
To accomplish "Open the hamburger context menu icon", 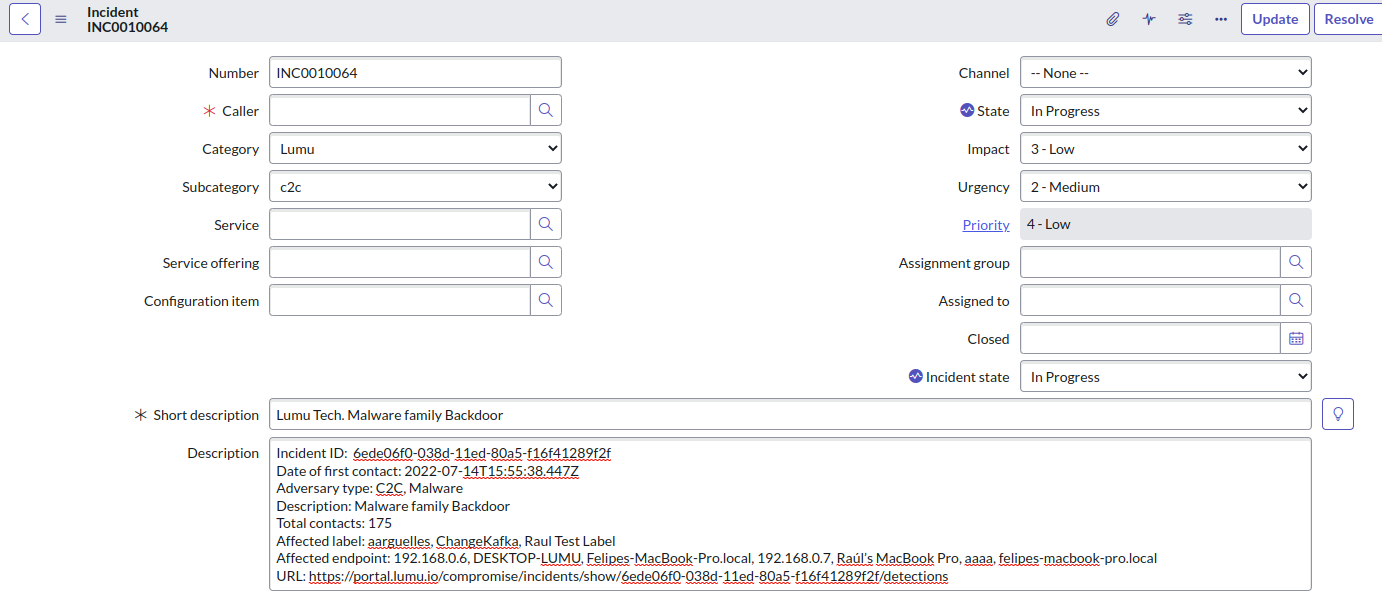I will coord(61,19).
